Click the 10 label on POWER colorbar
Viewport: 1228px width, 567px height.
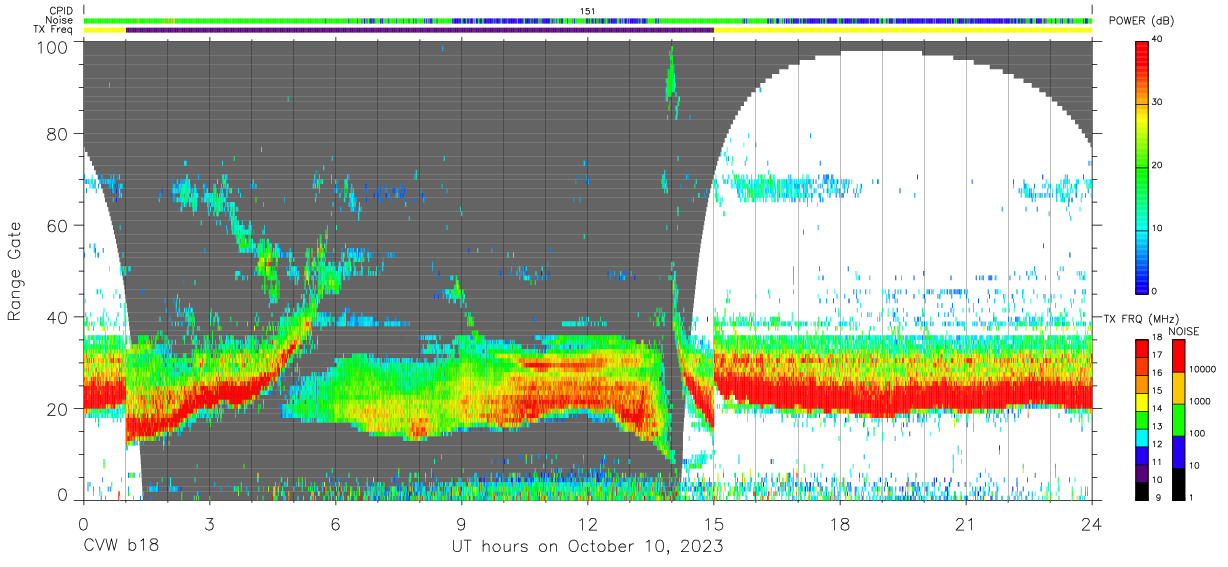click(1158, 228)
